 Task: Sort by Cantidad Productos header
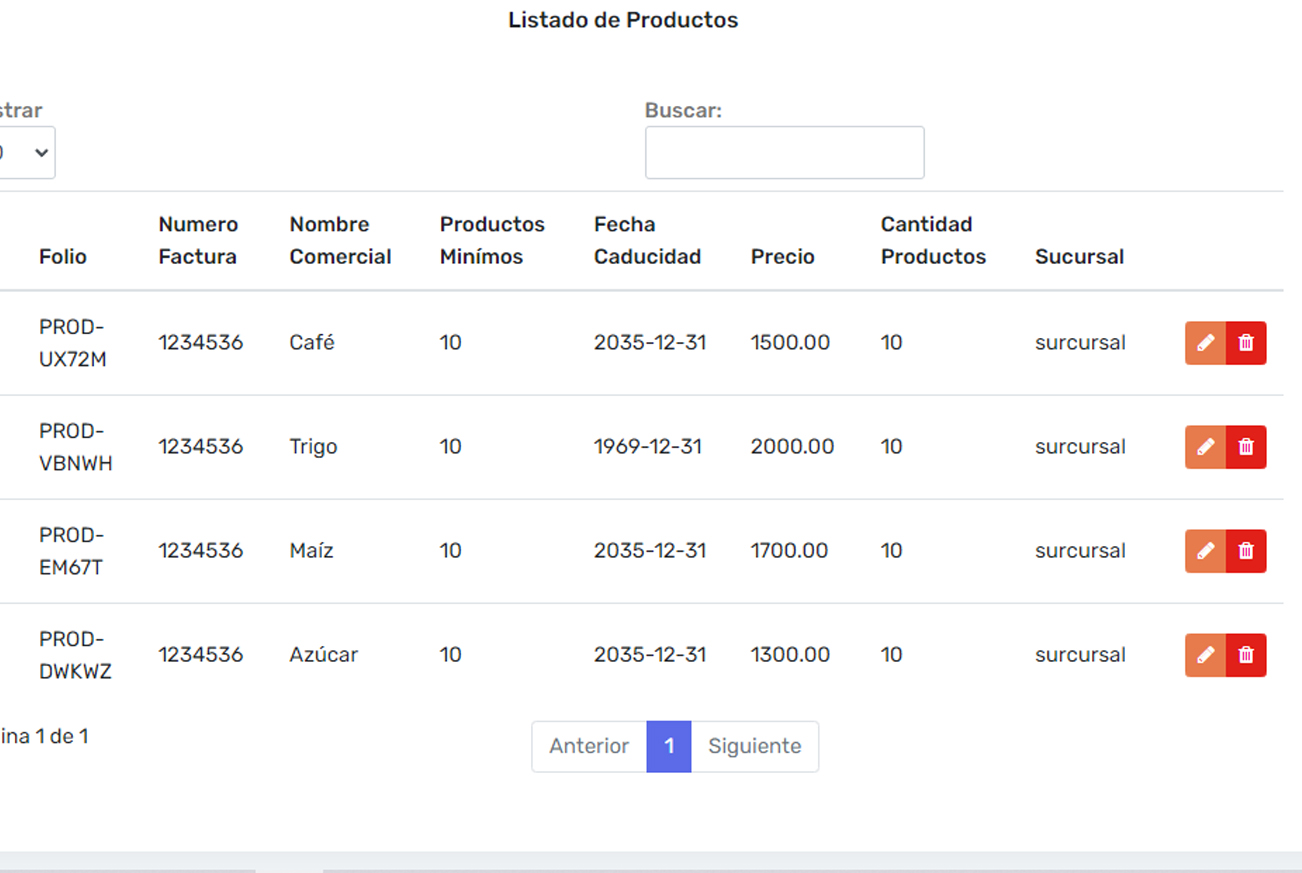[x=933, y=241]
